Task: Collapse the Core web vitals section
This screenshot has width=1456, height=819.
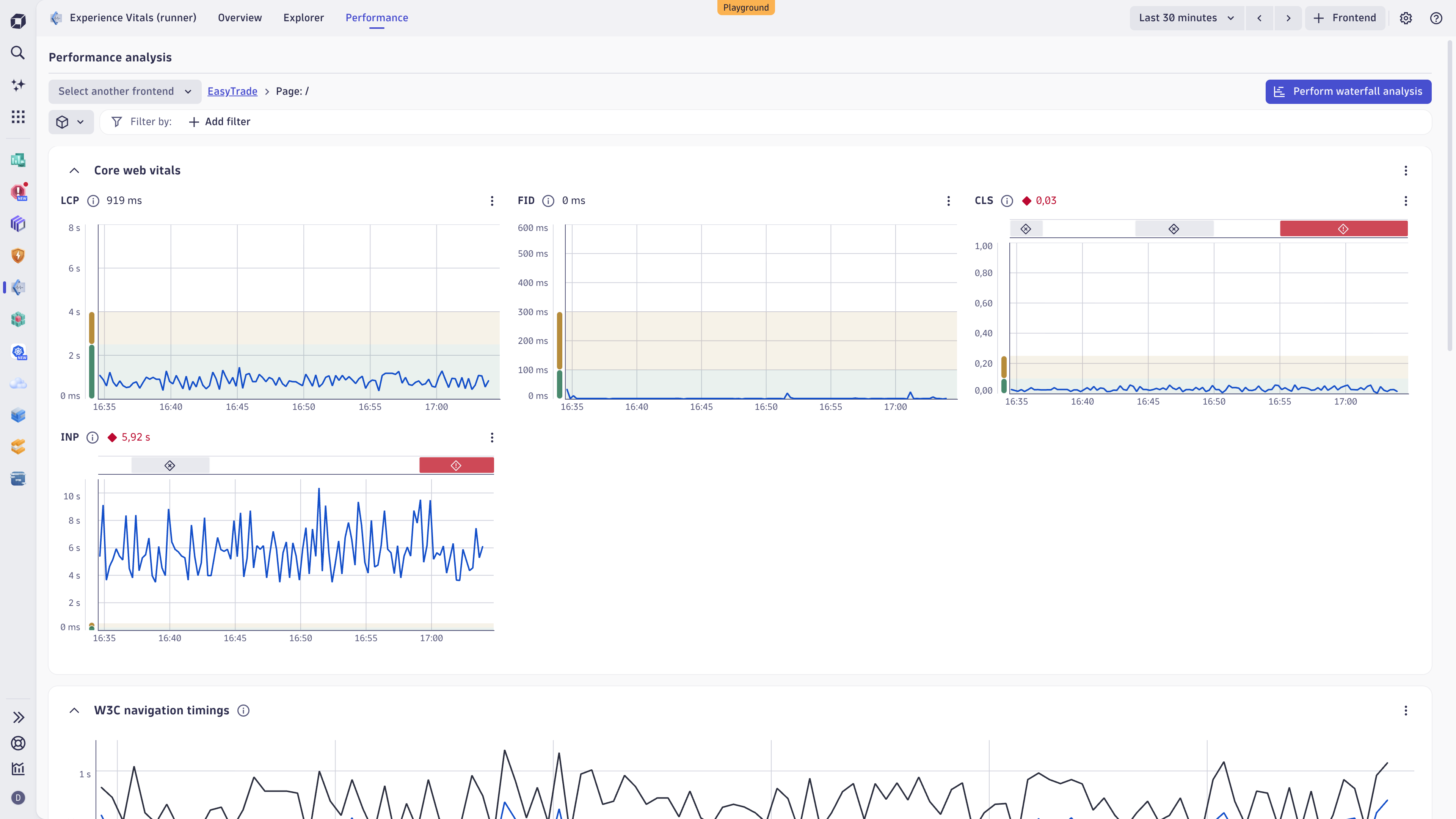Action: [74, 170]
